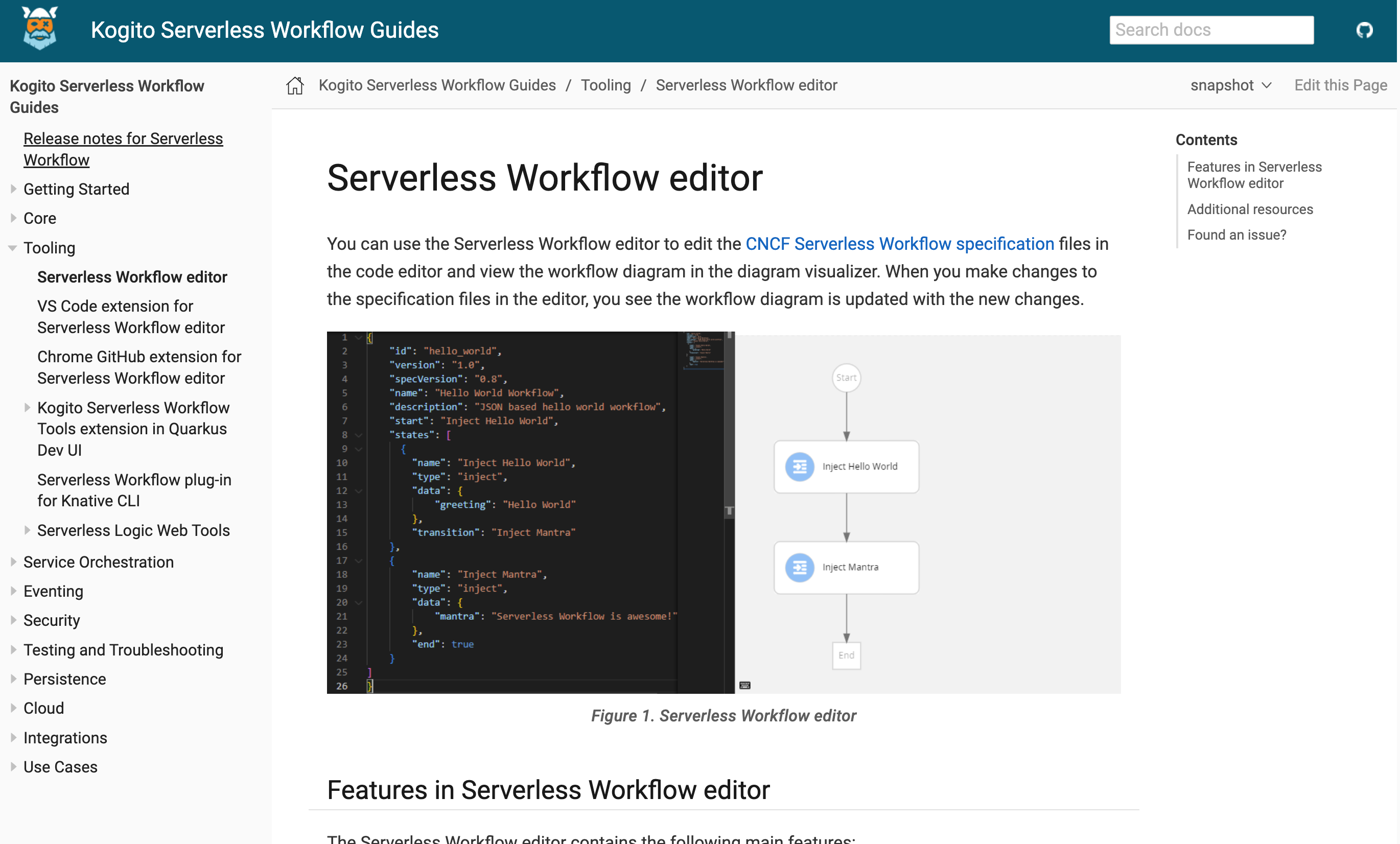The width and height of the screenshot is (1400, 844).
Task: Click the Inject Mantra node icon
Action: tap(799, 567)
